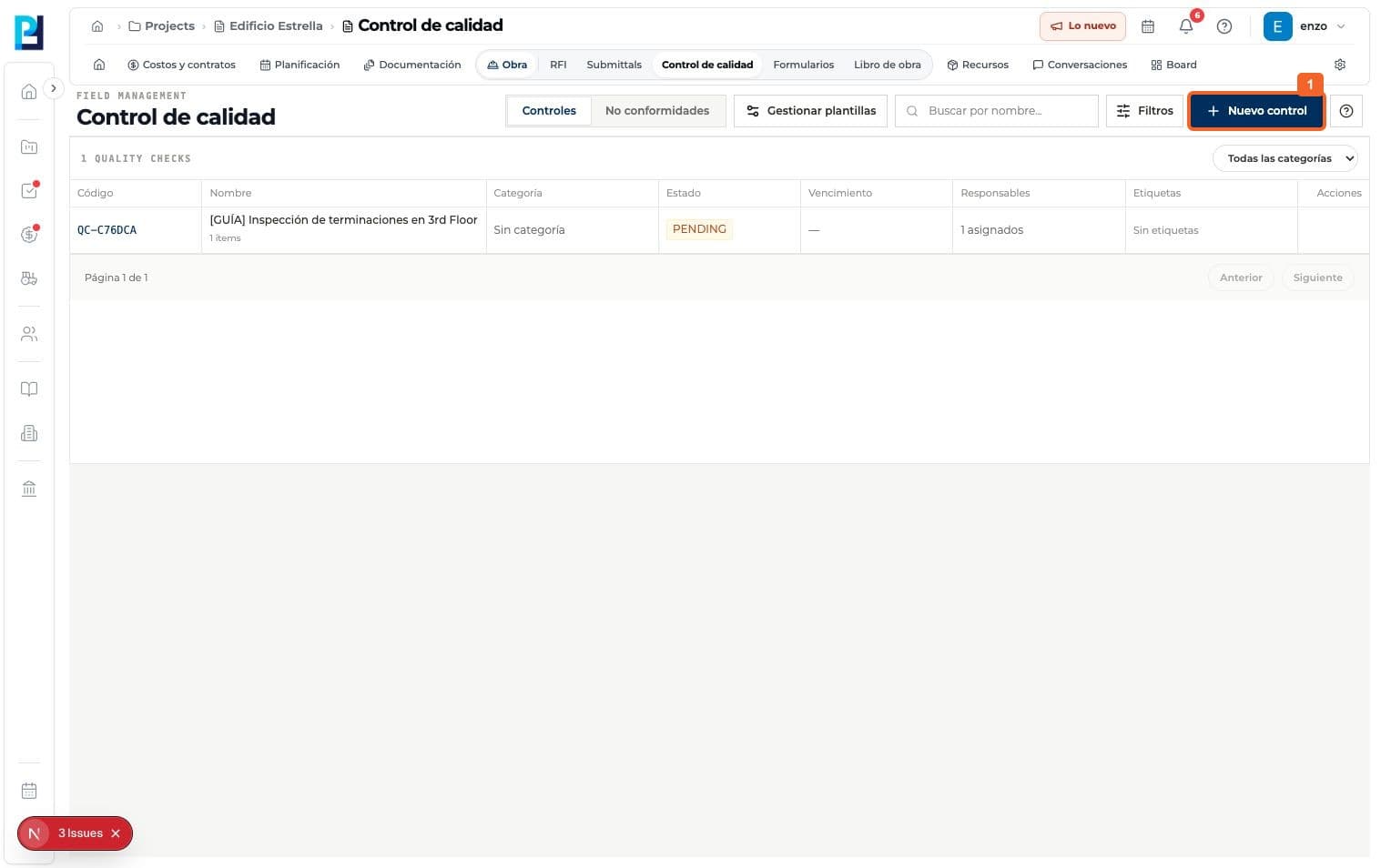Click the app logo in the sidebar
Viewport: 1381px width, 868px height.
click(x=29, y=32)
